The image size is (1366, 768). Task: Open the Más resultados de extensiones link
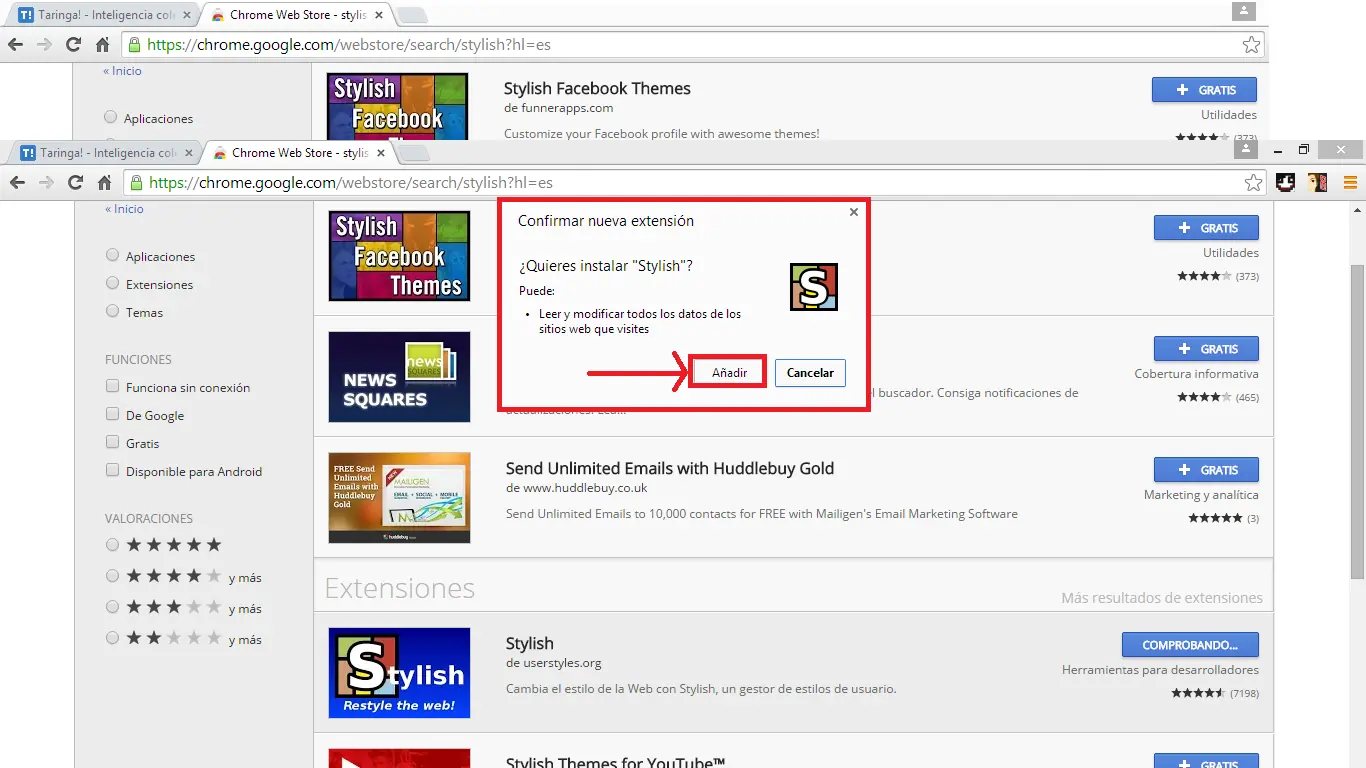click(1162, 598)
